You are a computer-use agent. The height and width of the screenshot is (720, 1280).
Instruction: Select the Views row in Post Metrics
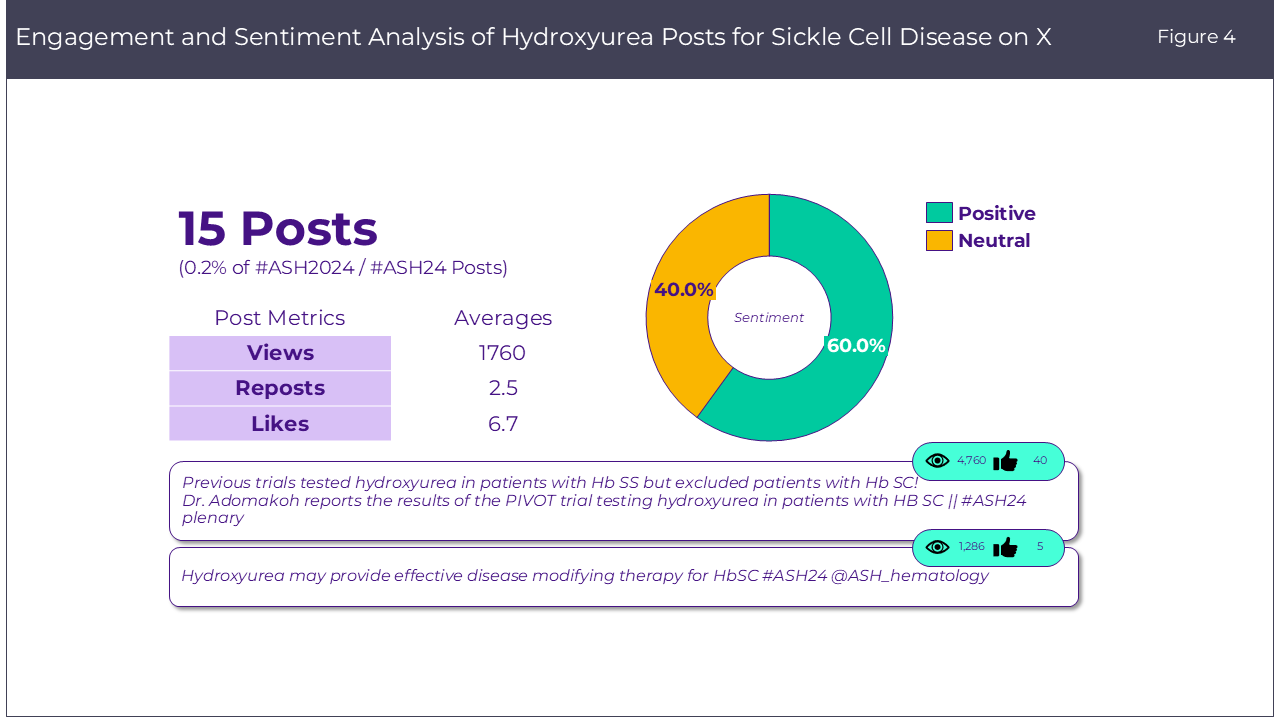tap(280, 353)
